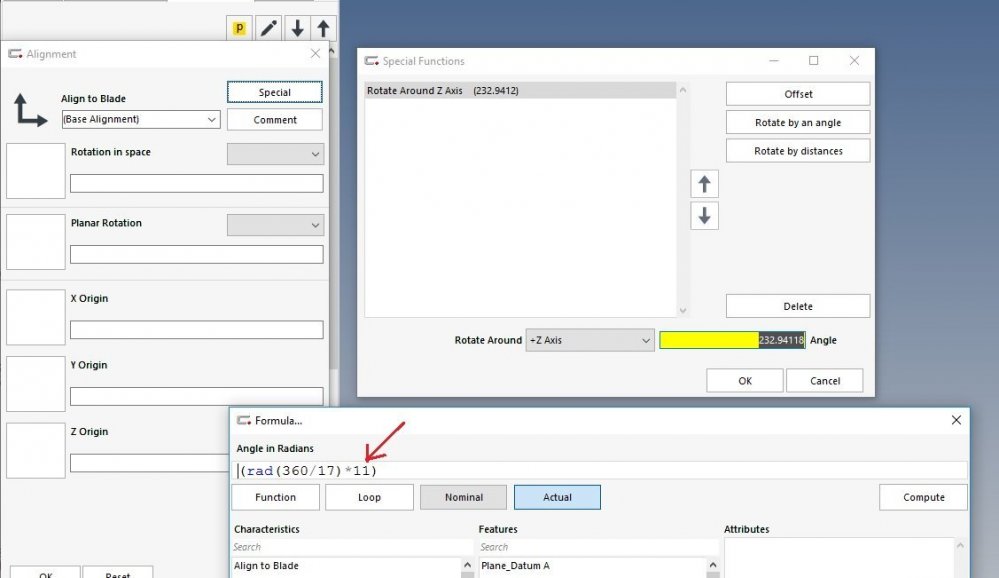
Task: Move the rotation entry down in Special Functions
Action: [705, 216]
